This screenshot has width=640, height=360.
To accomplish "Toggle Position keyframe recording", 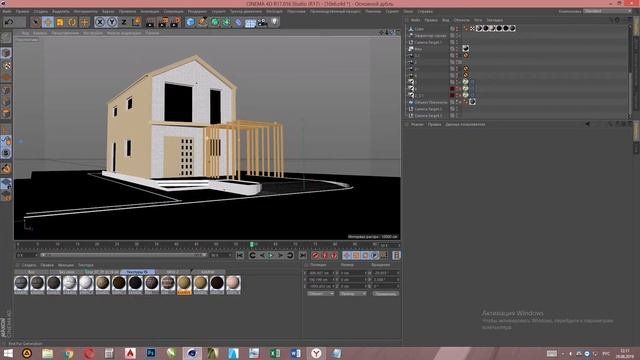I will point(347,256).
